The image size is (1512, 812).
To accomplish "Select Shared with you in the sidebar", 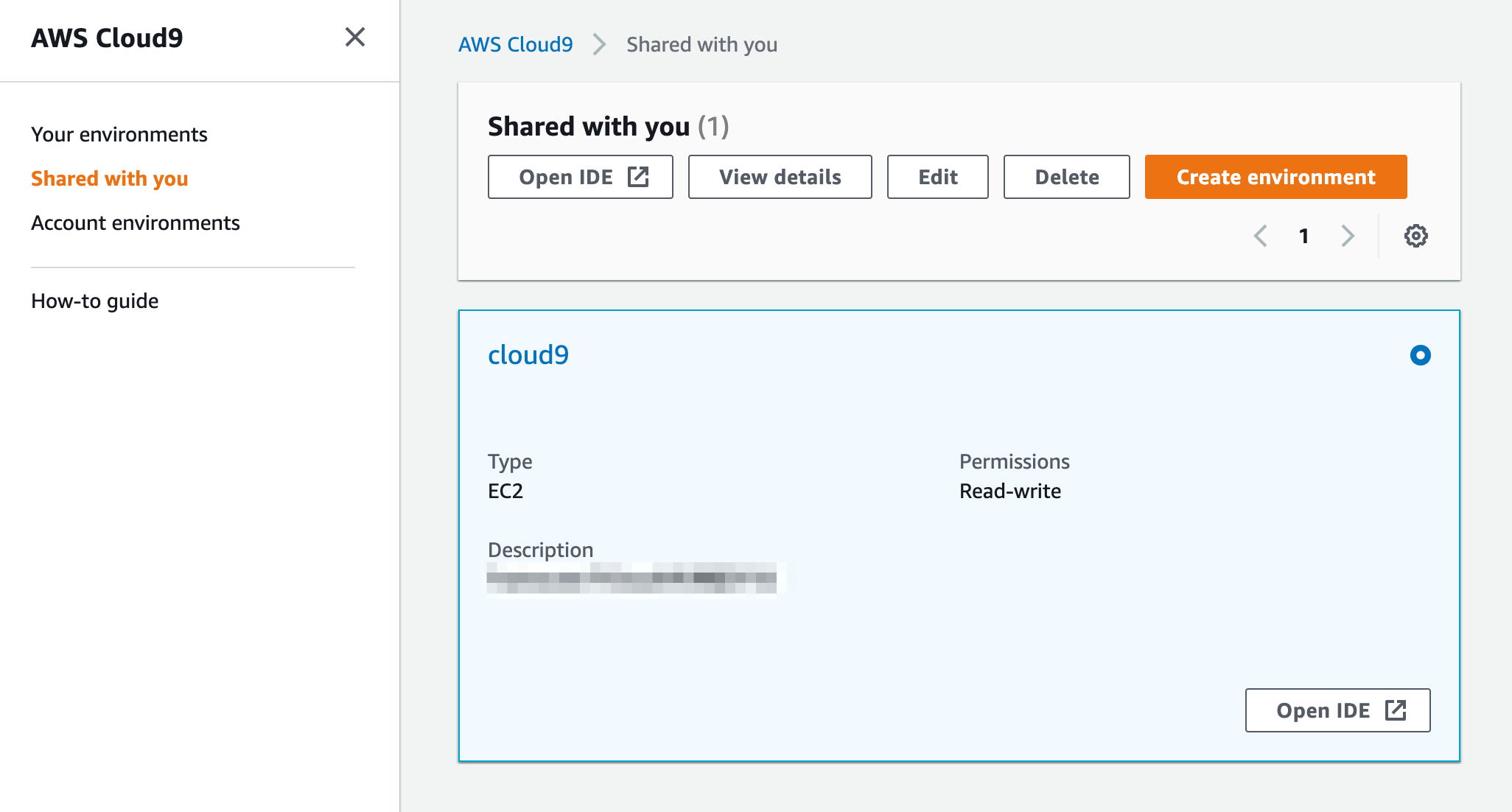I will tap(110, 178).
